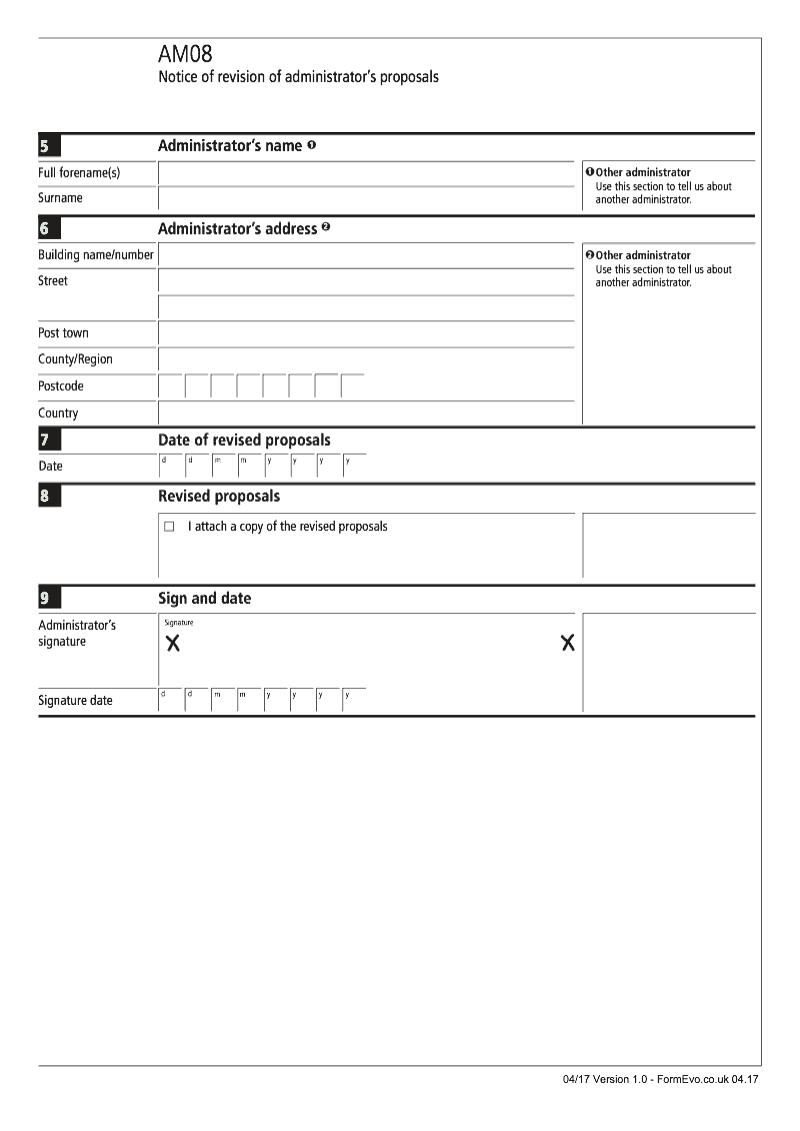Select the Post town field
Viewport: 800px width, 1131px height.
click(x=366, y=334)
